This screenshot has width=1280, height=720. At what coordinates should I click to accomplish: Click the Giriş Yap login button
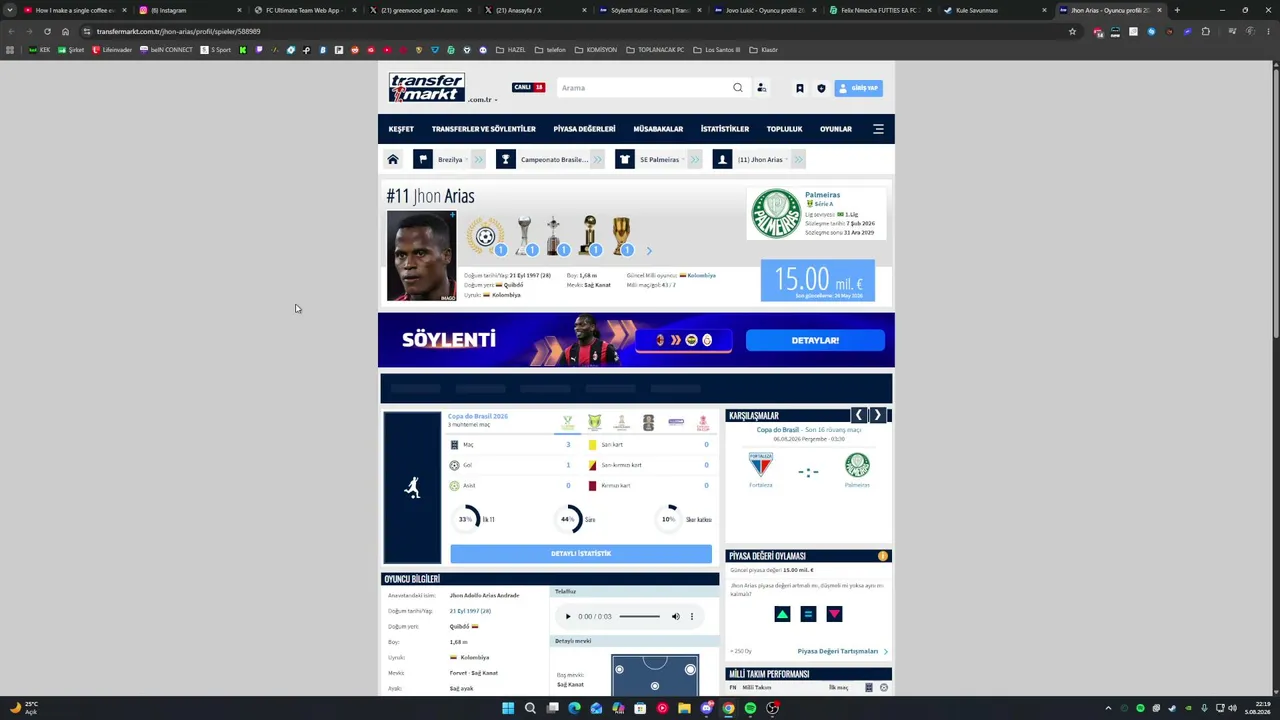click(859, 88)
